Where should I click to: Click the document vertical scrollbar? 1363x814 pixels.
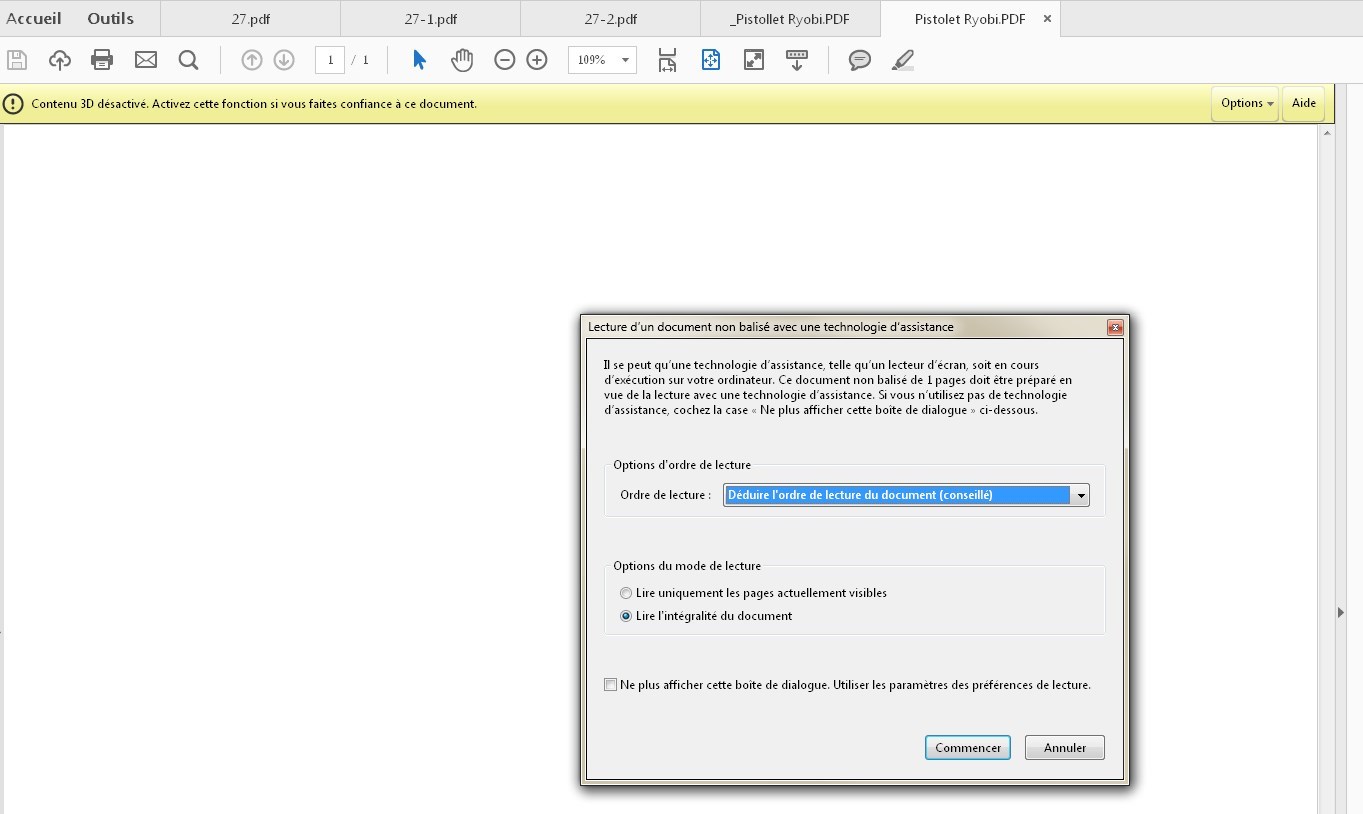(x=1328, y=468)
